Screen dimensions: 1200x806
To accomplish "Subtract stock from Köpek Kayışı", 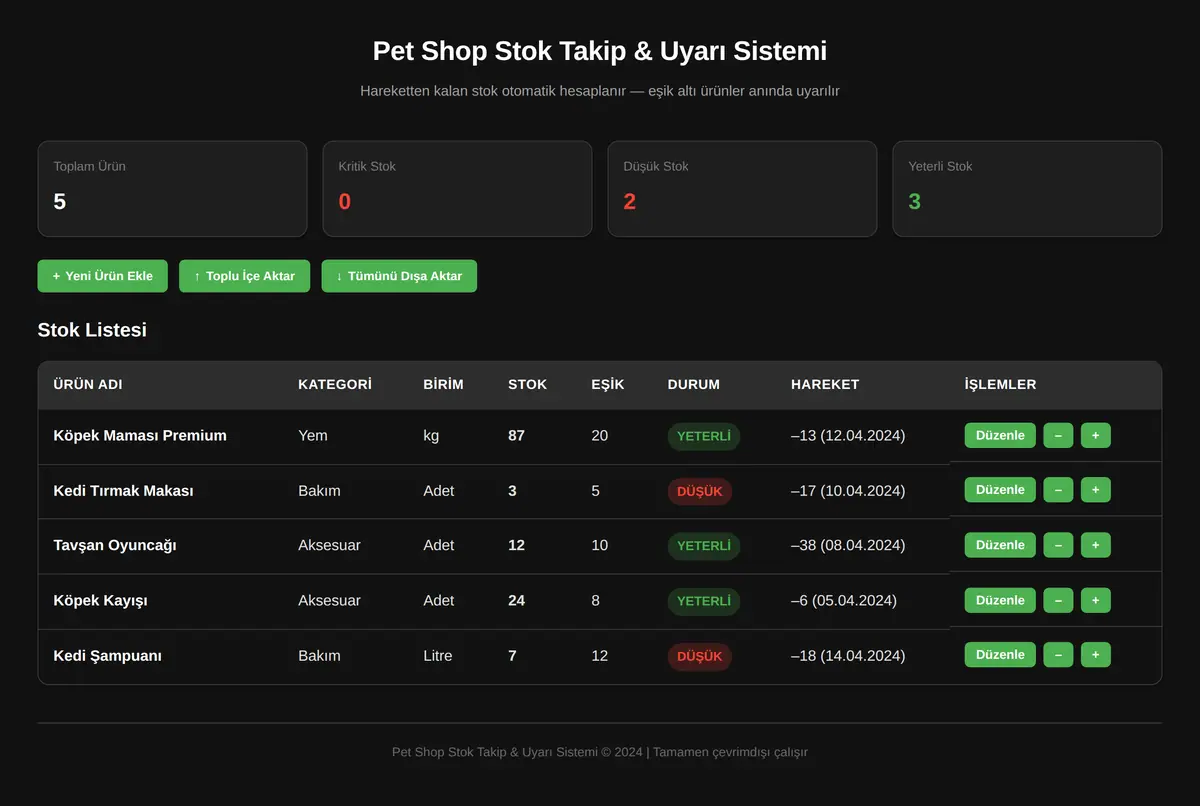I will (1058, 600).
